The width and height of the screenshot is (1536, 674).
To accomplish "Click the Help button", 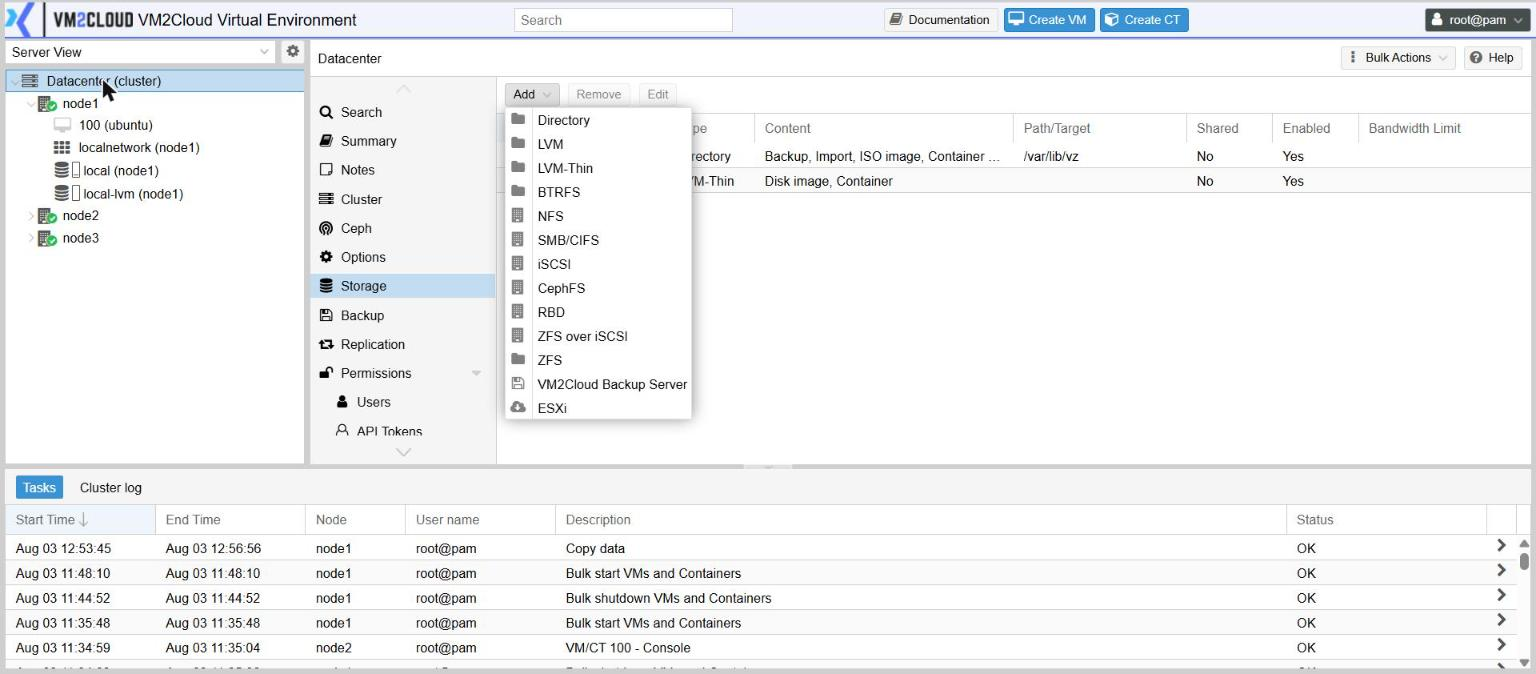I will [x=1491, y=58].
